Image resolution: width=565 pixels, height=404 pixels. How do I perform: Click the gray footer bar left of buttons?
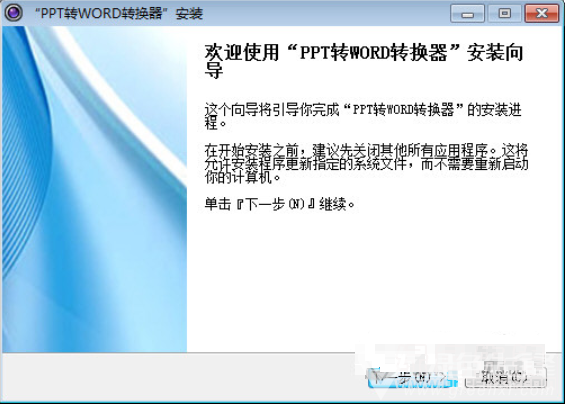[x=180, y=377]
